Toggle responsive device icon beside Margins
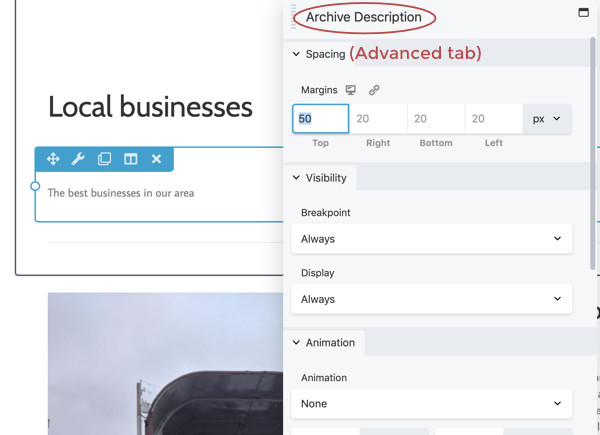The image size is (600, 435). [351, 90]
